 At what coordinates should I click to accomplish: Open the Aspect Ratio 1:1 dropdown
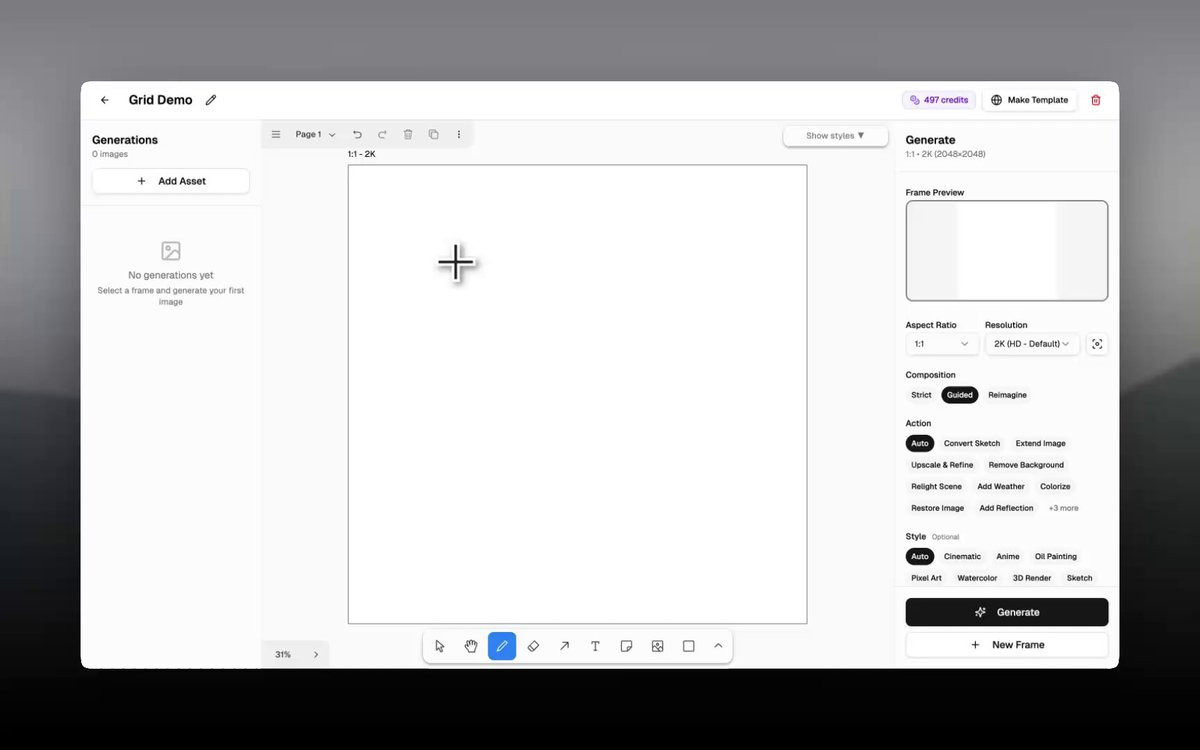pyautogui.click(x=942, y=344)
